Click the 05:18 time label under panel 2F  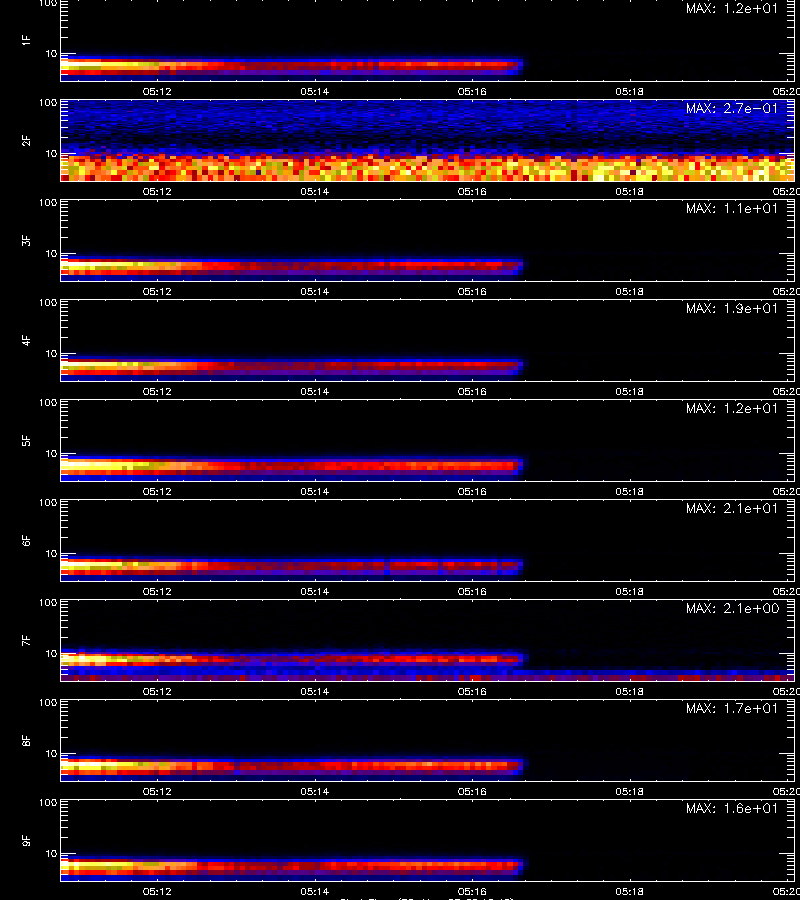(630, 191)
